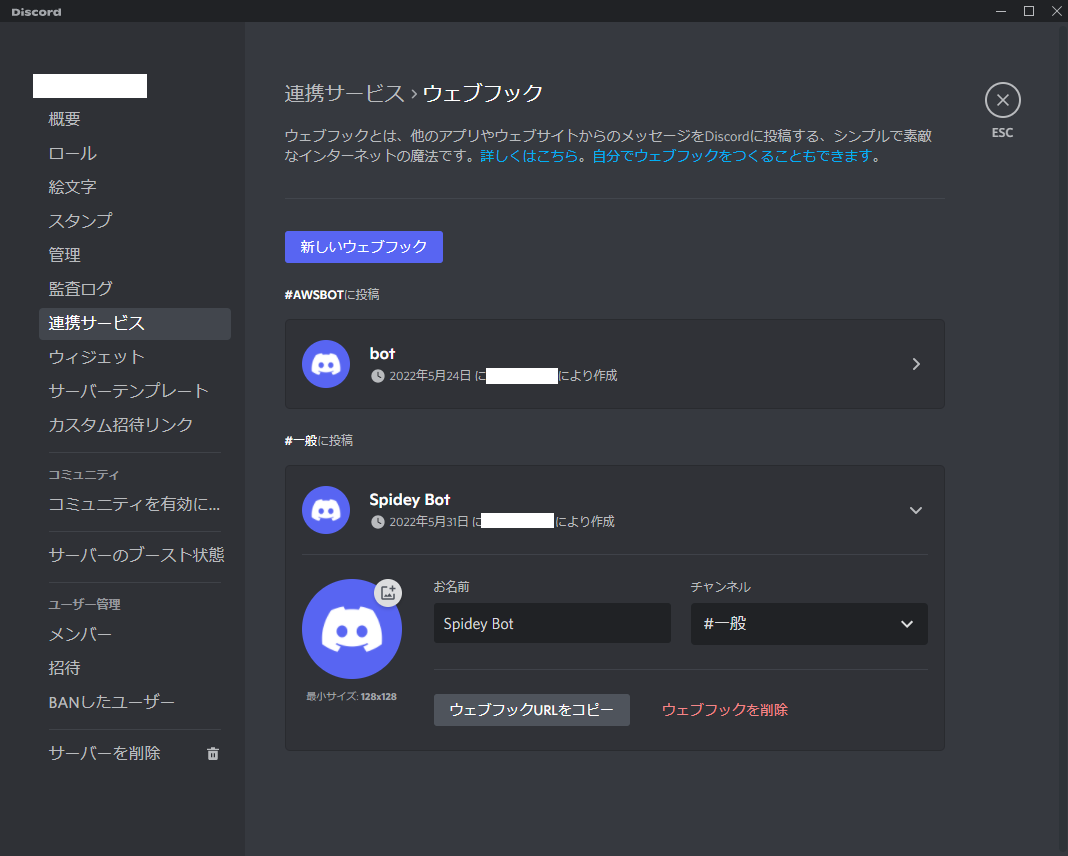Click the 新しいウェブフック button
1068x856 pixels.
[364, 247]
